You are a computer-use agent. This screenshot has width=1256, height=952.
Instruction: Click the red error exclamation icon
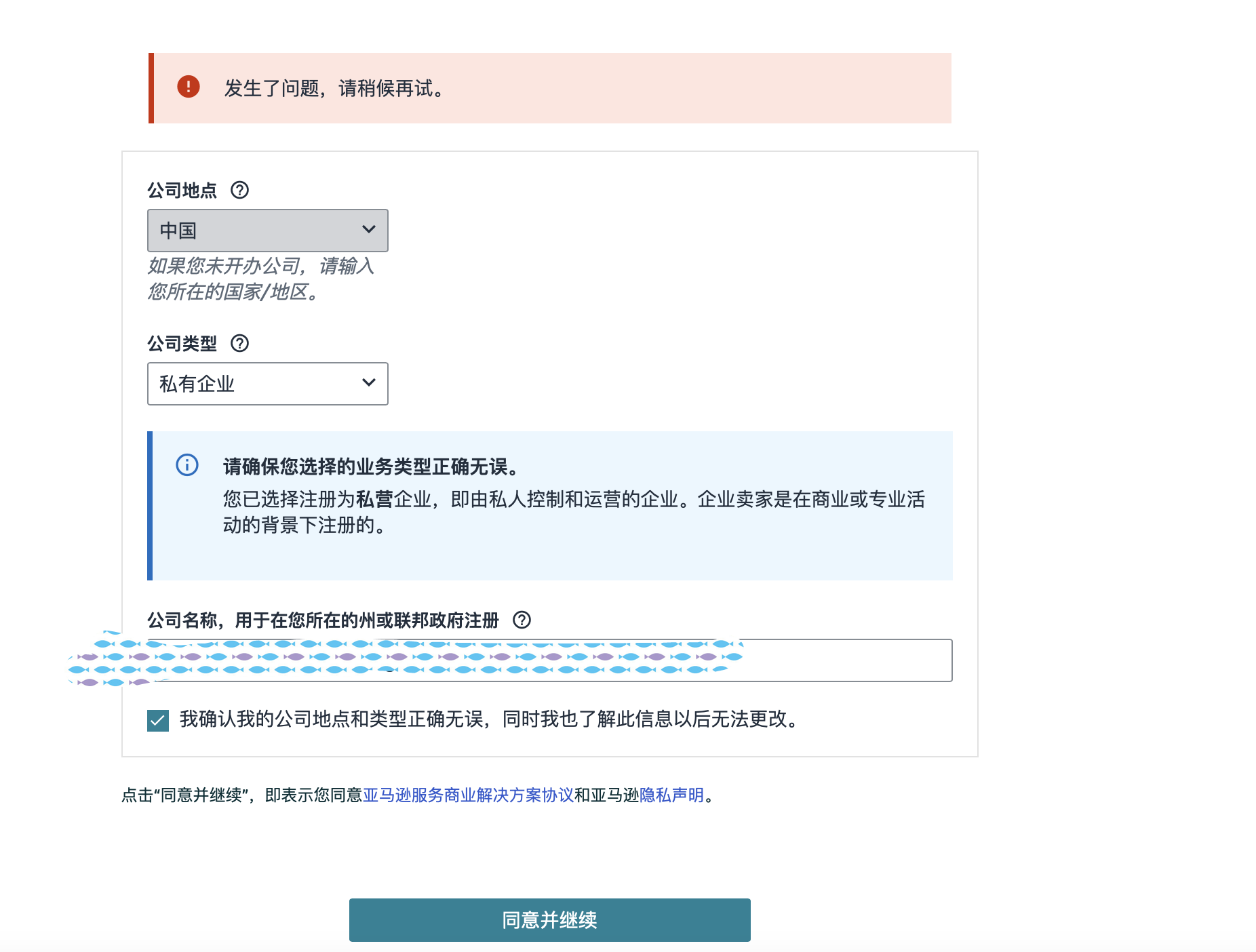point(189,87)
